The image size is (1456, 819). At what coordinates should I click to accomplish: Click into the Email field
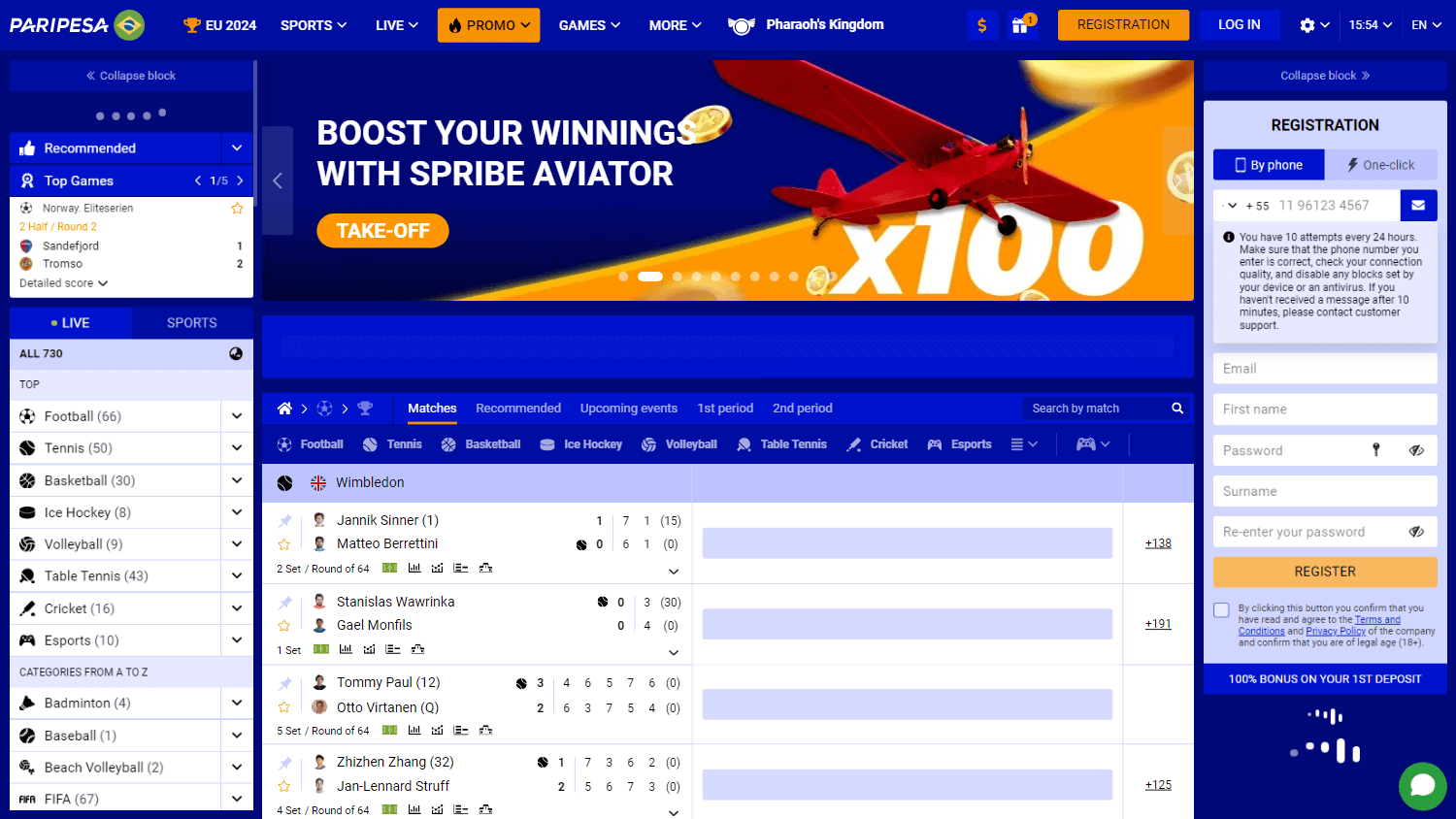tap(1325, 369)
